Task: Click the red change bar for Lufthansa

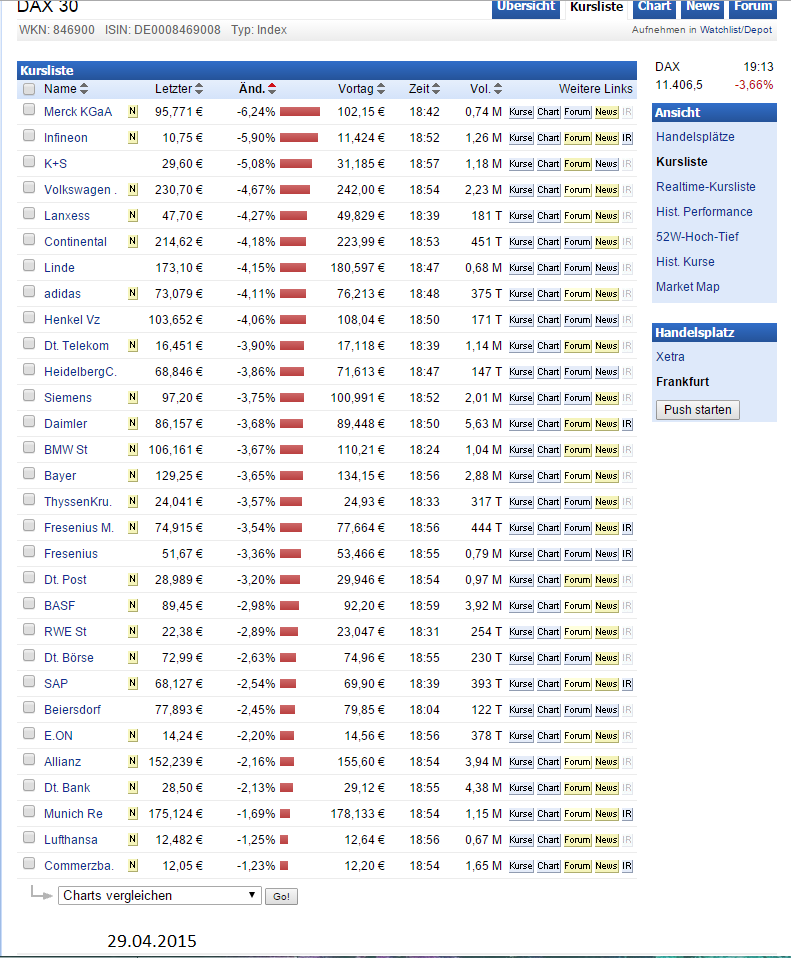Action: (x=284, y=840)
